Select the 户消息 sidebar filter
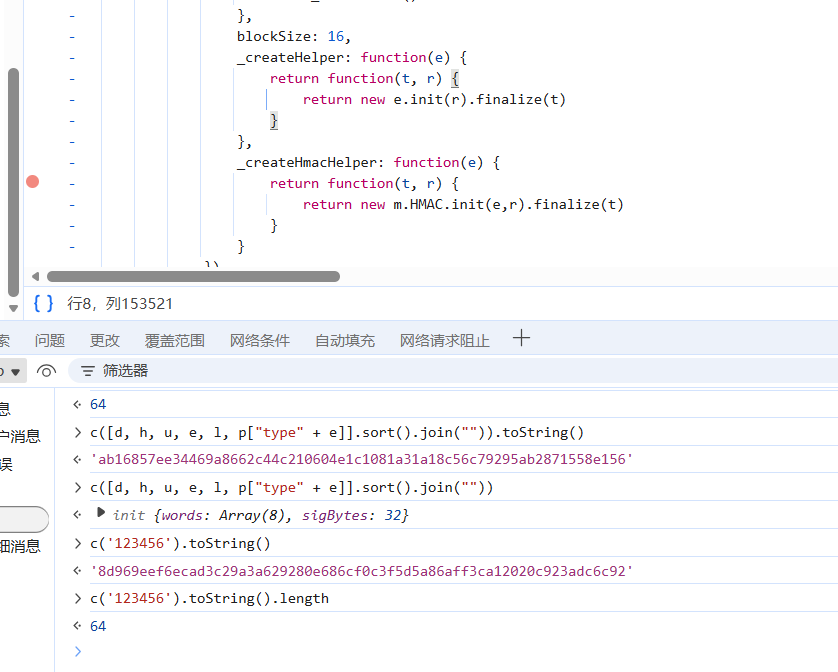 (x=20, y=436)
